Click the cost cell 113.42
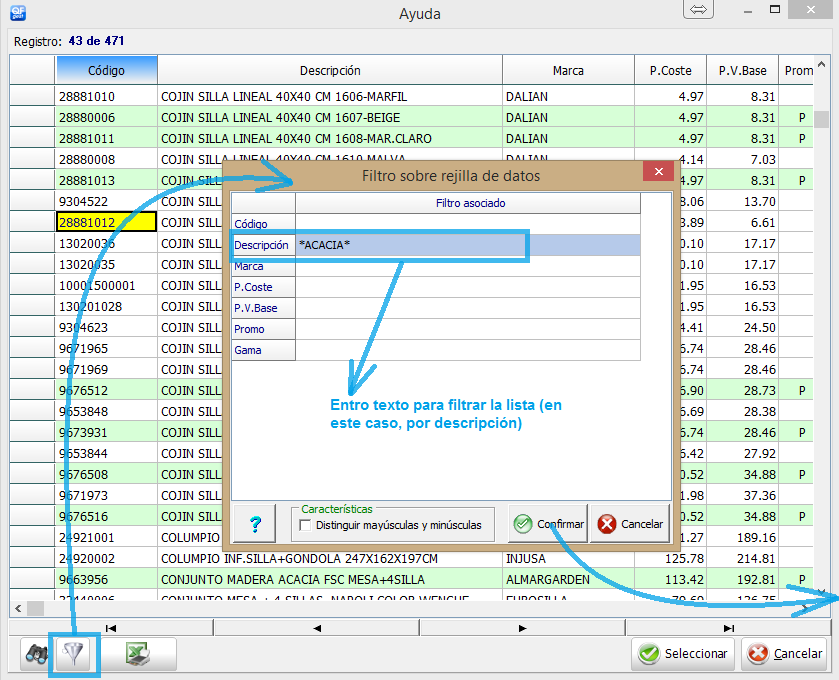The height and width of the screenshot is (680, 839). [x=670, y=579]
